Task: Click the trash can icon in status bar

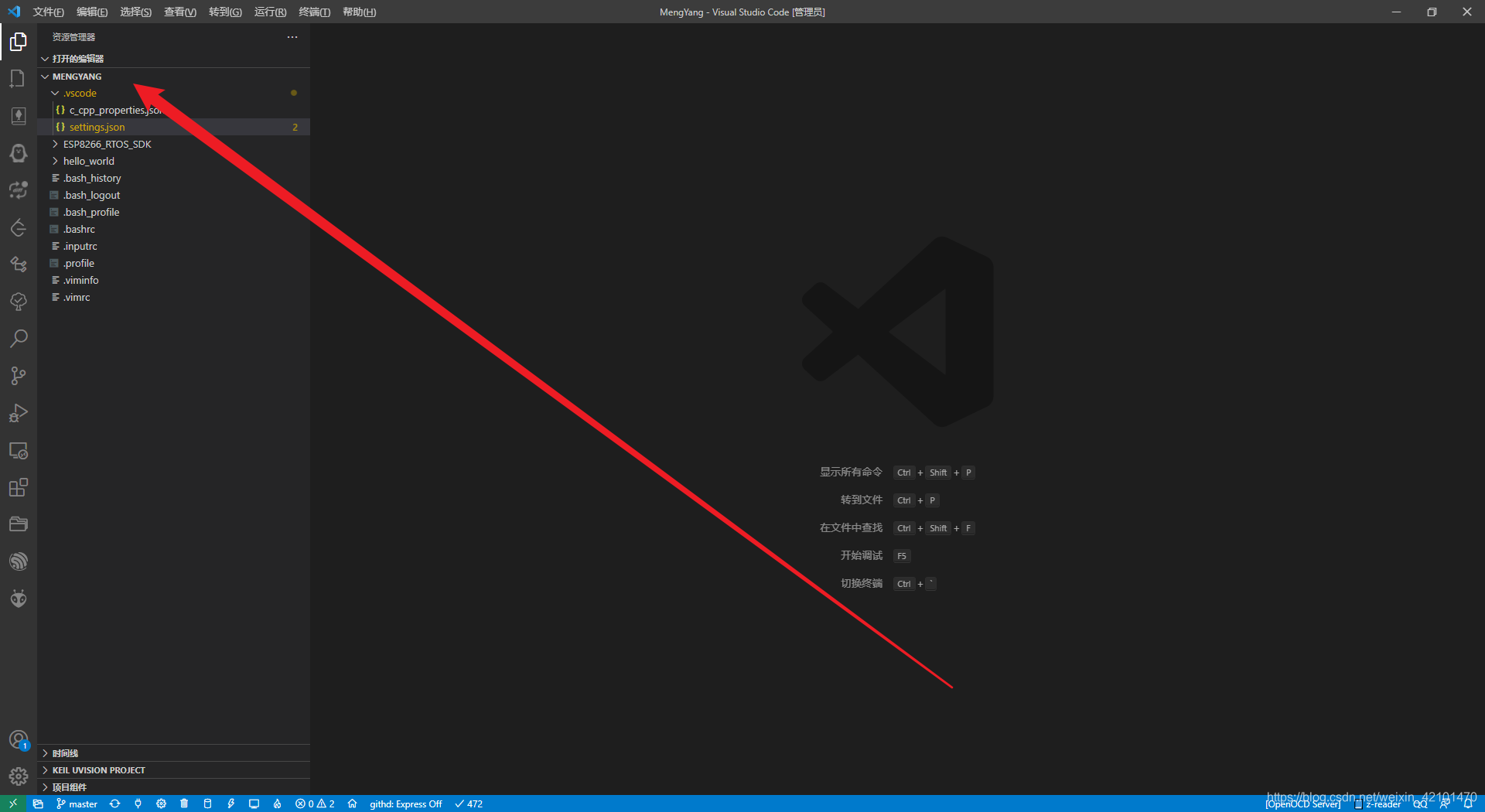Action: [184, 803]
